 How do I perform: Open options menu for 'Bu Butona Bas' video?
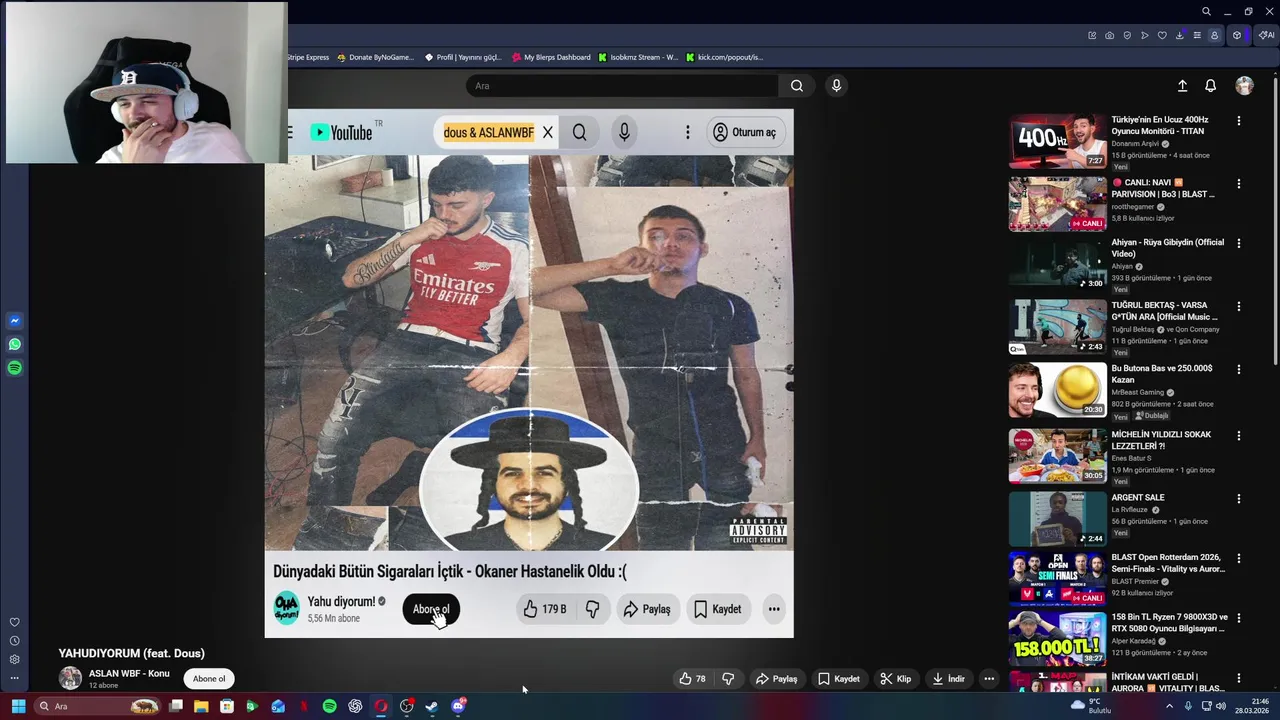tap(1238, 369)
